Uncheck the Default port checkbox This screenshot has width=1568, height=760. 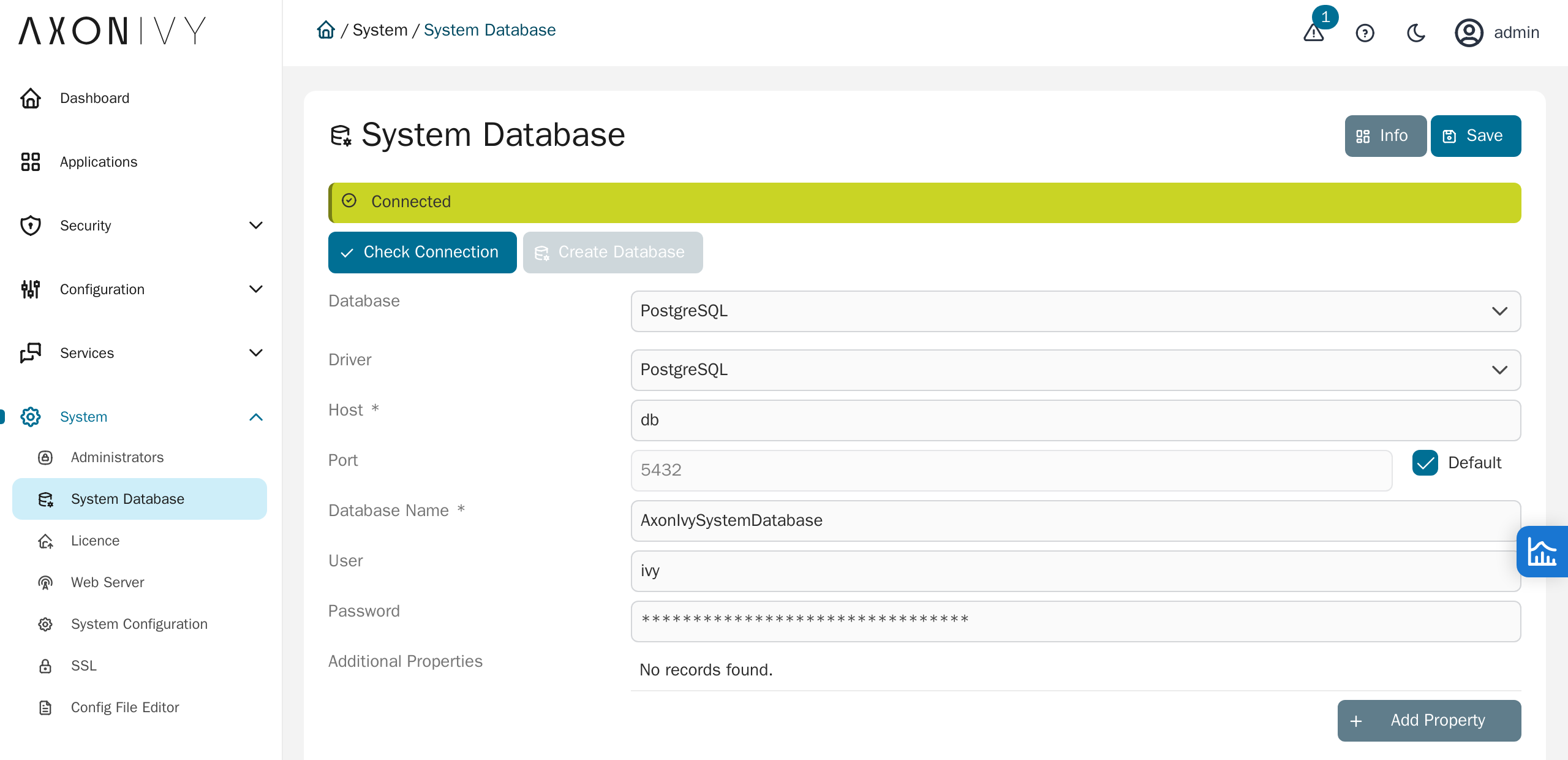click(x=1425, y=463)
